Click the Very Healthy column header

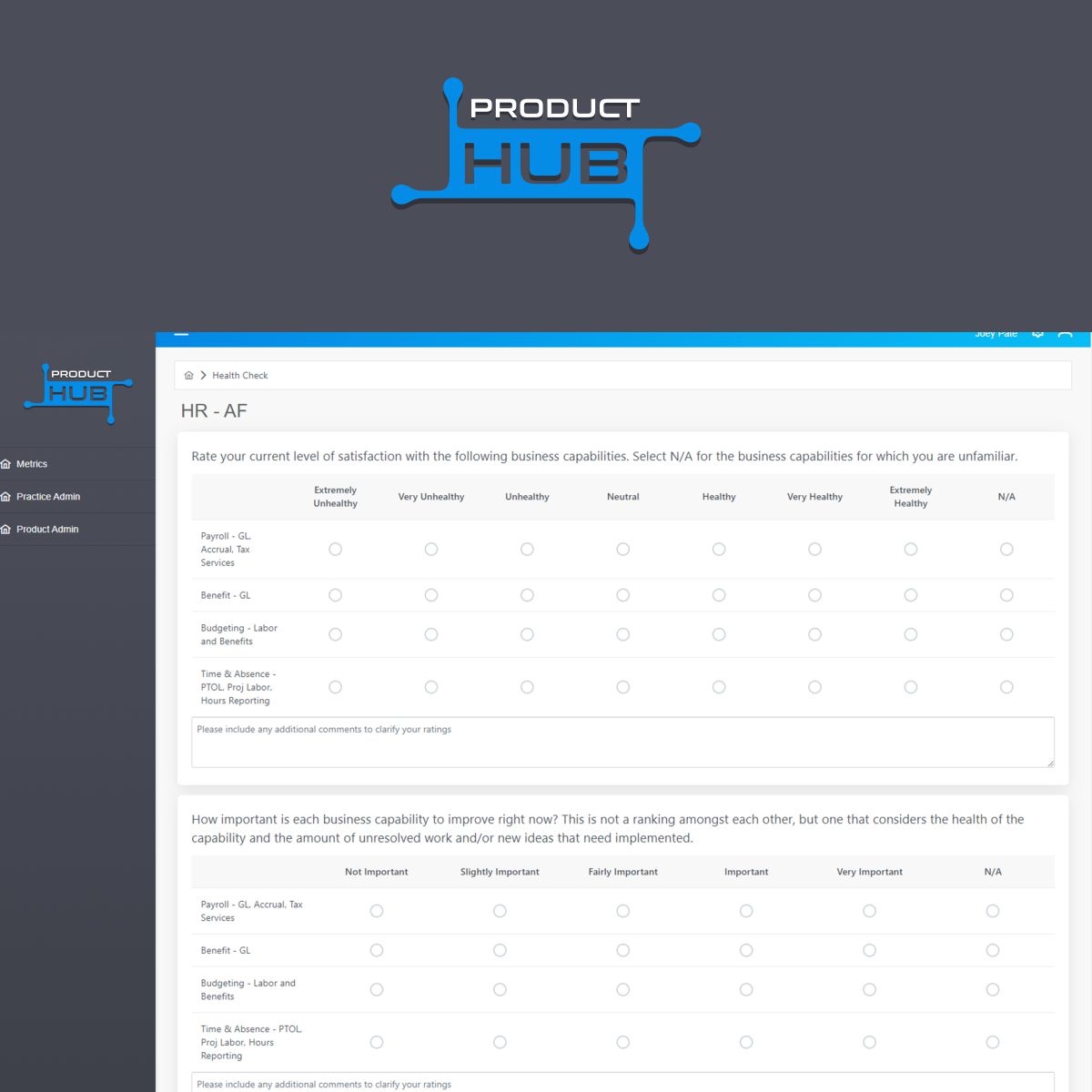point(815,497)
